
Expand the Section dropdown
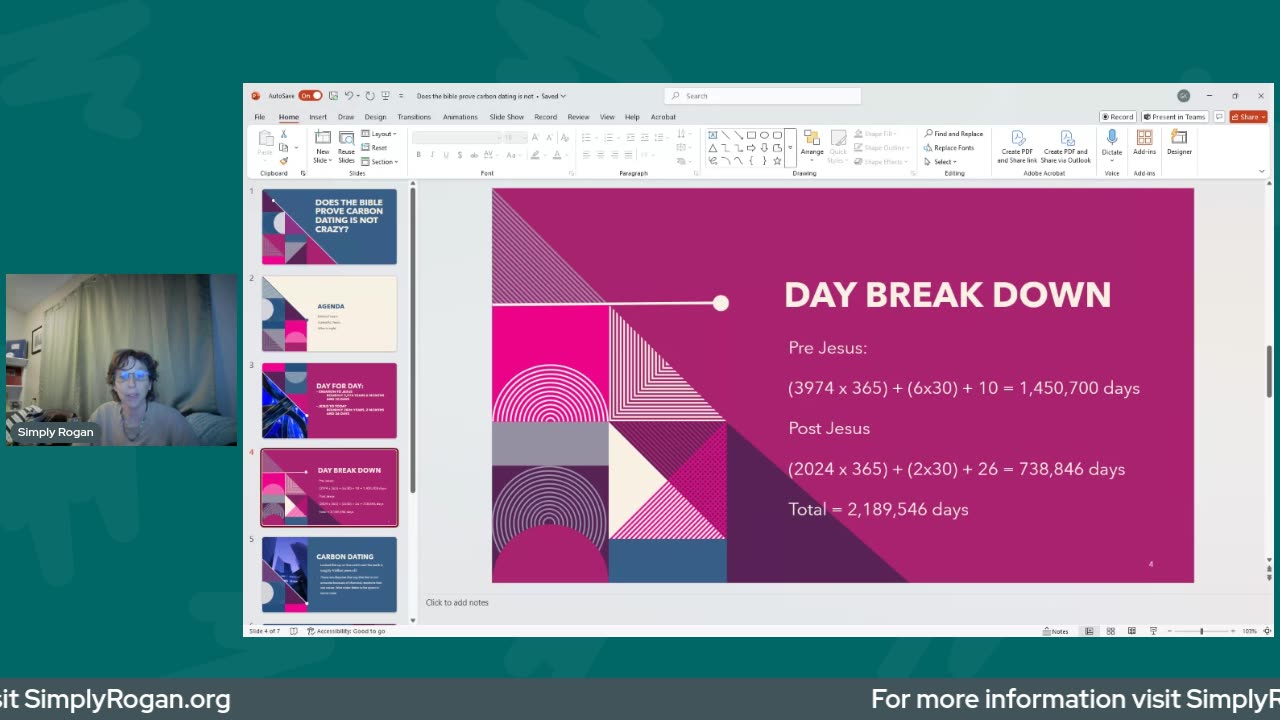pyautogui.click(x=379, y=162)
